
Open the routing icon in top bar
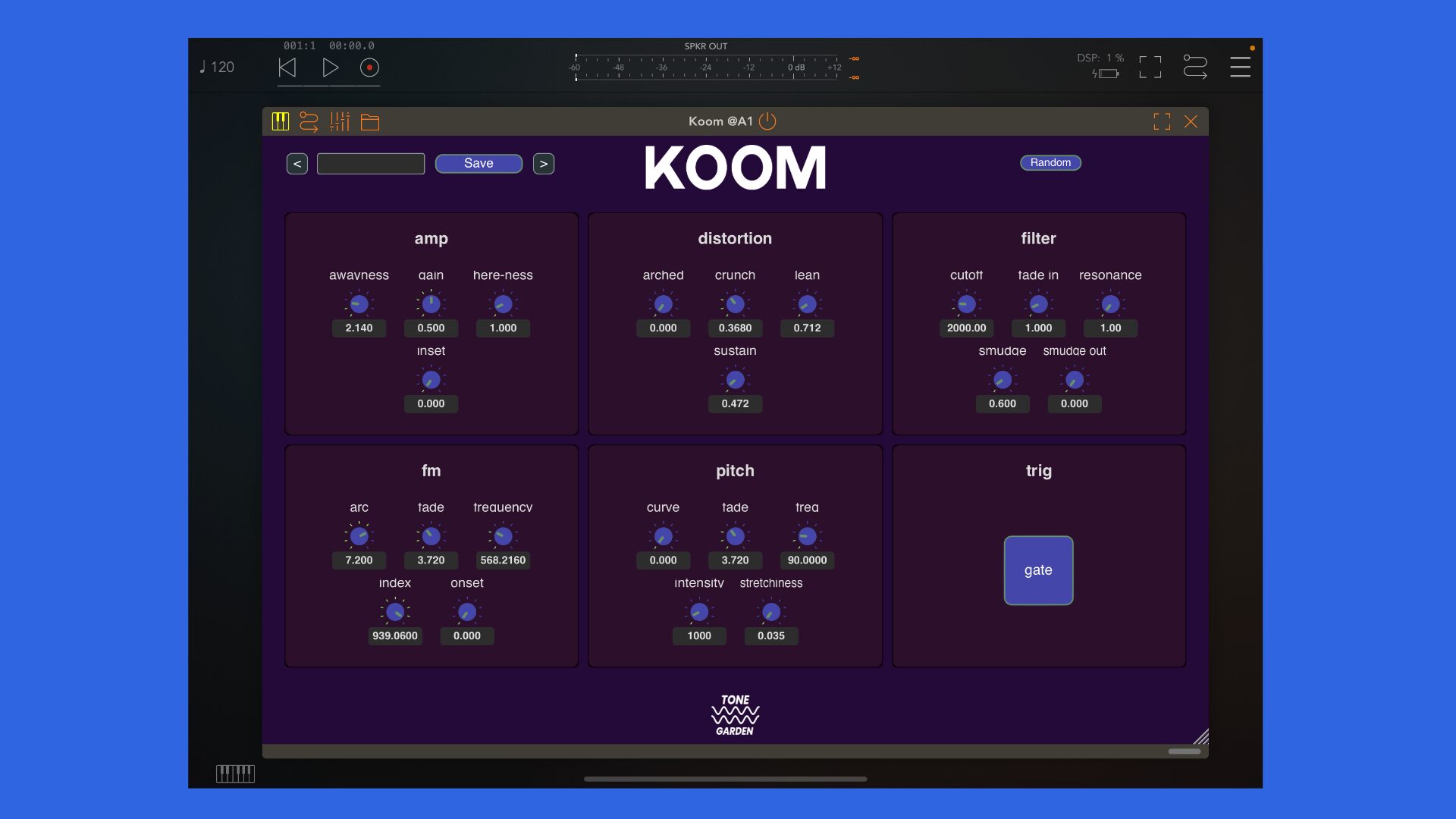1195,67
